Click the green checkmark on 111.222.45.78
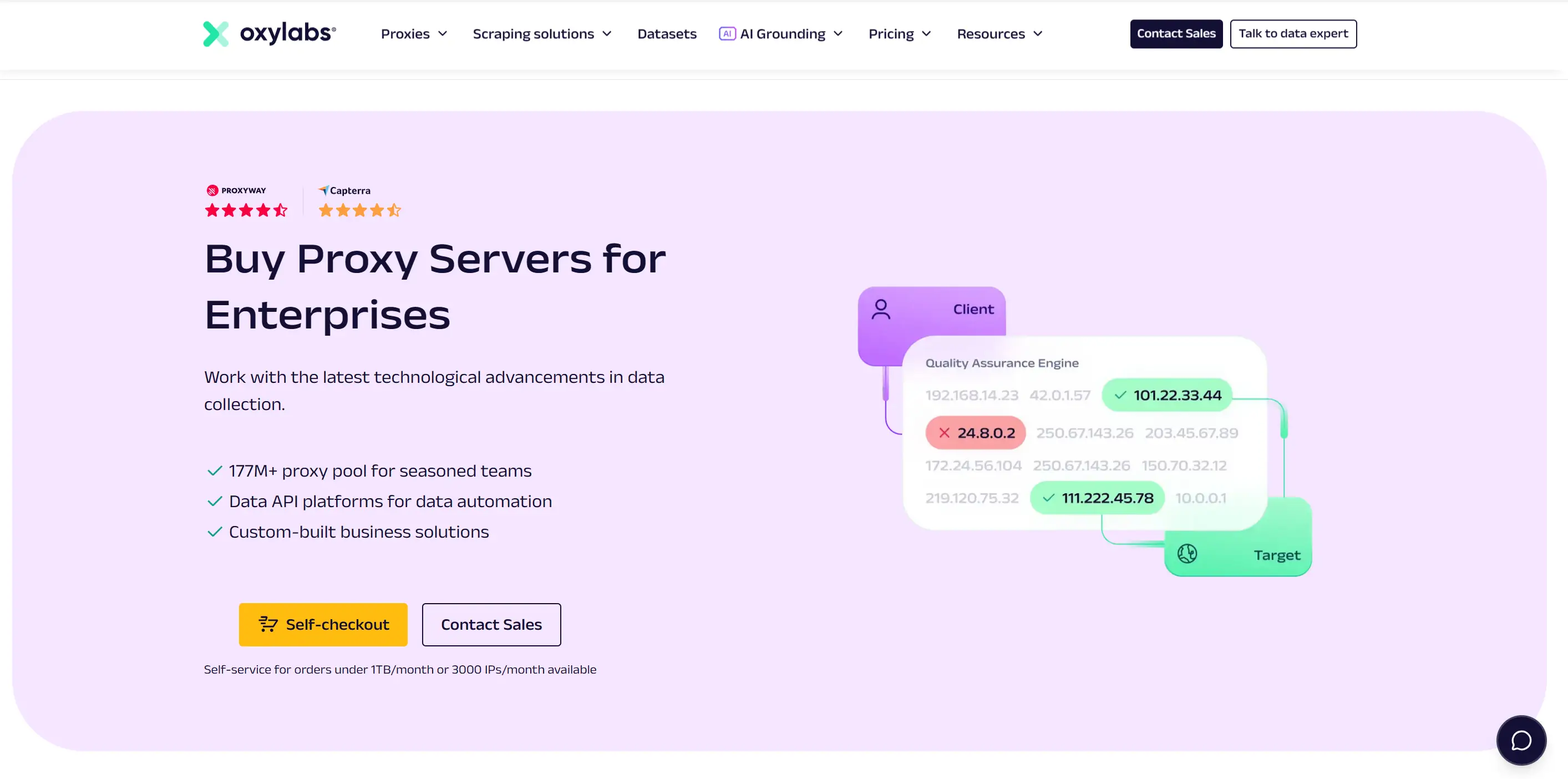This screenshot has height=779, width=1568. point(1048,498)
